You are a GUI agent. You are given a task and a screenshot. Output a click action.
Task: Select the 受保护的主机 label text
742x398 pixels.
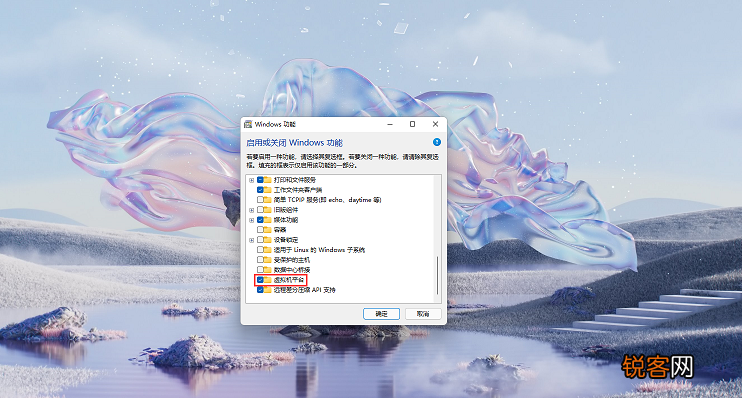point(292,260)
